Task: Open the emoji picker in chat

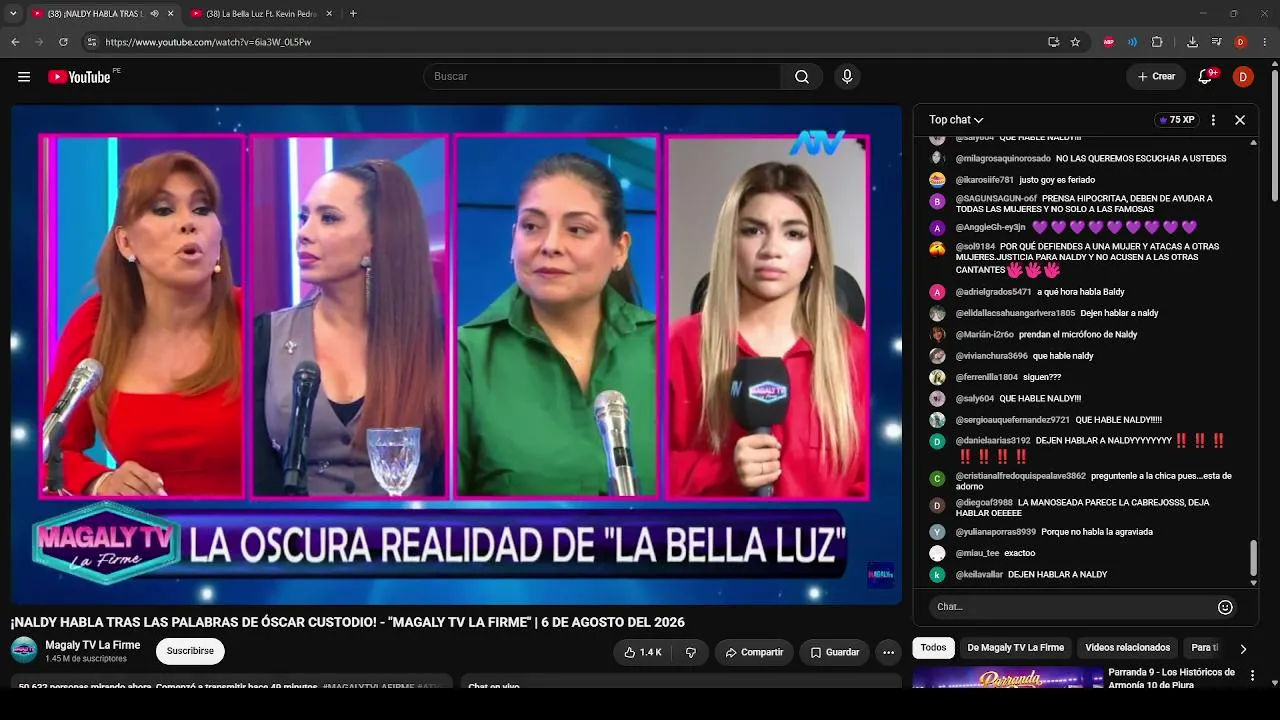Action: click(1225, 607)
